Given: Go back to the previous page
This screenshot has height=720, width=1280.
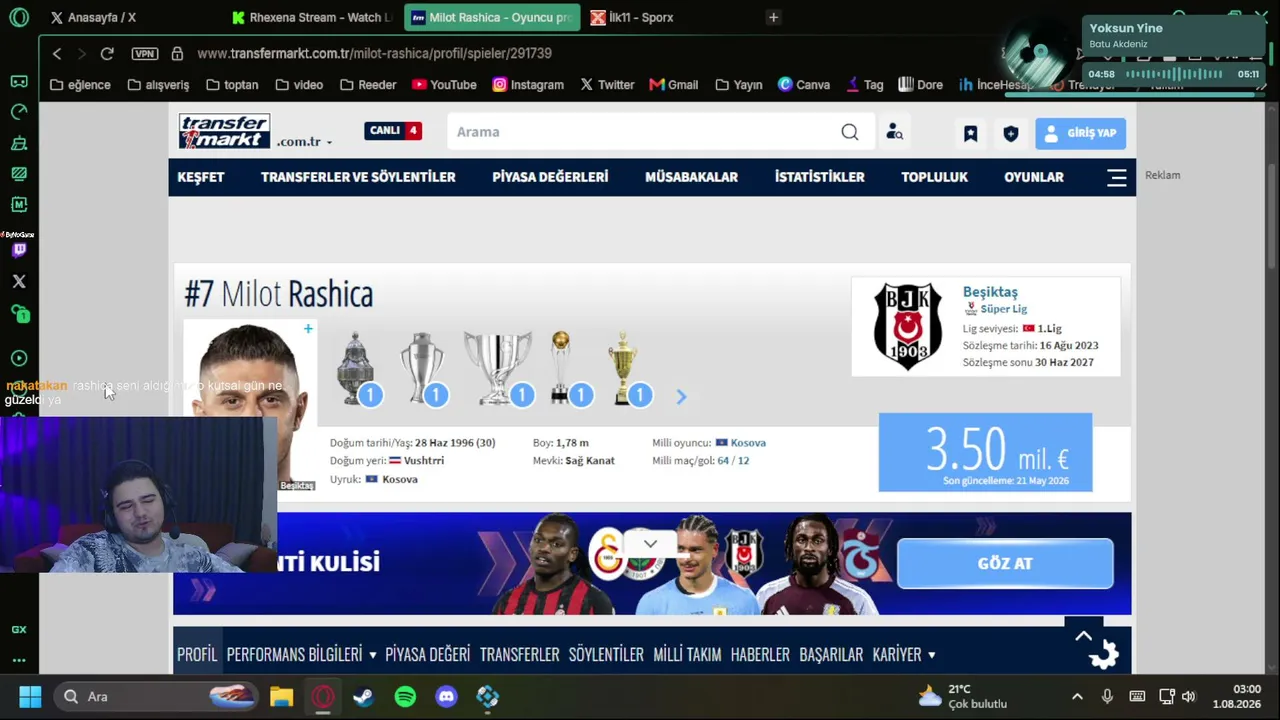Looking at the screenshot, I should coord(57,53).
